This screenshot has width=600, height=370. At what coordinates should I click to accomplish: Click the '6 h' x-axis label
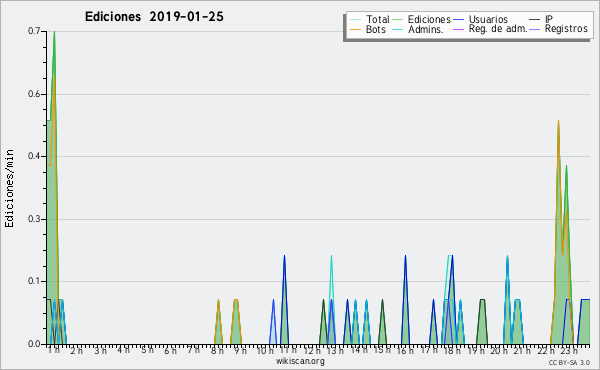click(x=170, y=350)
